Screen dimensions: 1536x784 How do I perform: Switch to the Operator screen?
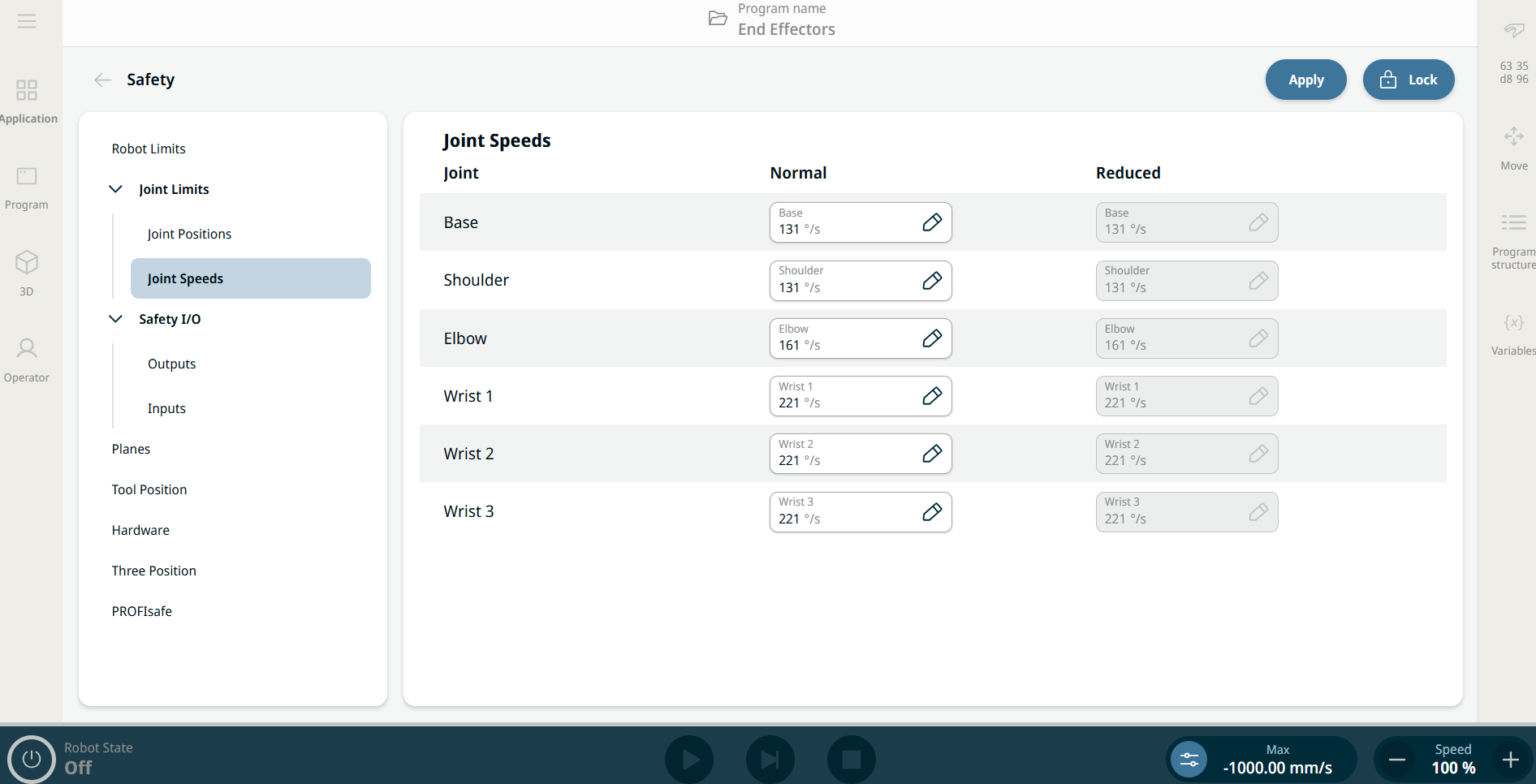pyautogui.click(x=27, y=360)
